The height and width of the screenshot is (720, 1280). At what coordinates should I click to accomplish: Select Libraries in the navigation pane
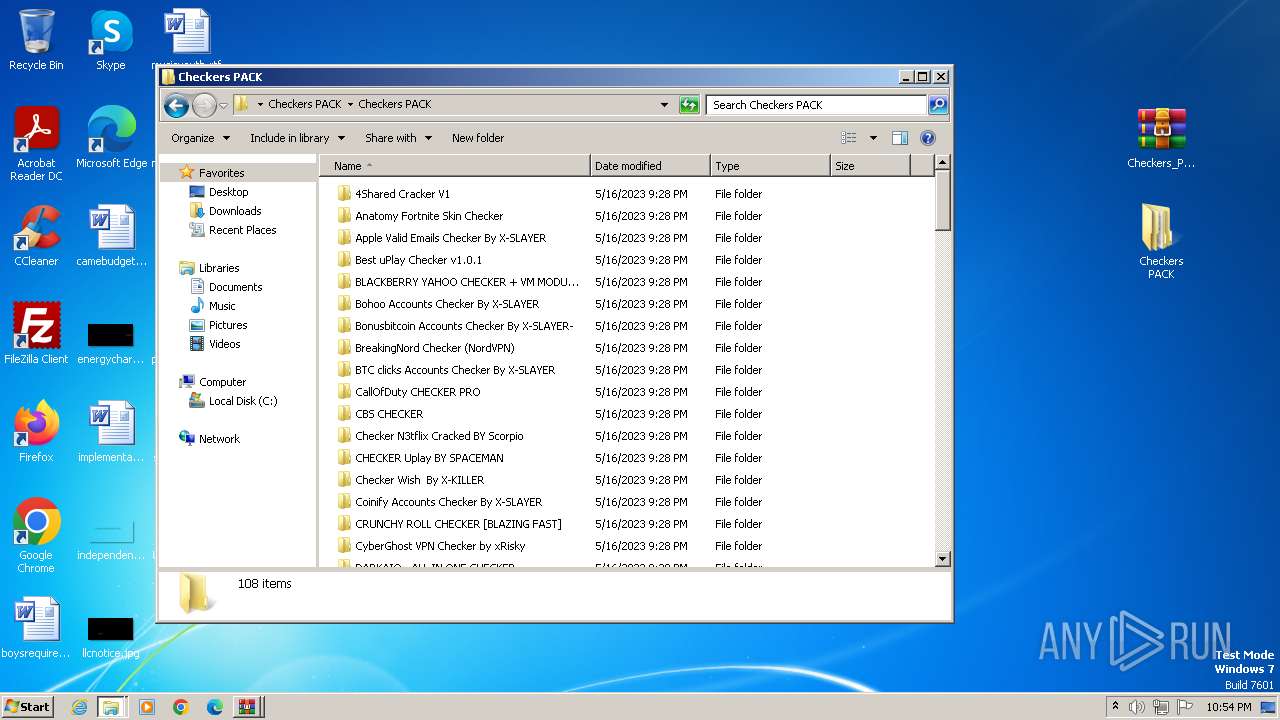pos(218,268)
